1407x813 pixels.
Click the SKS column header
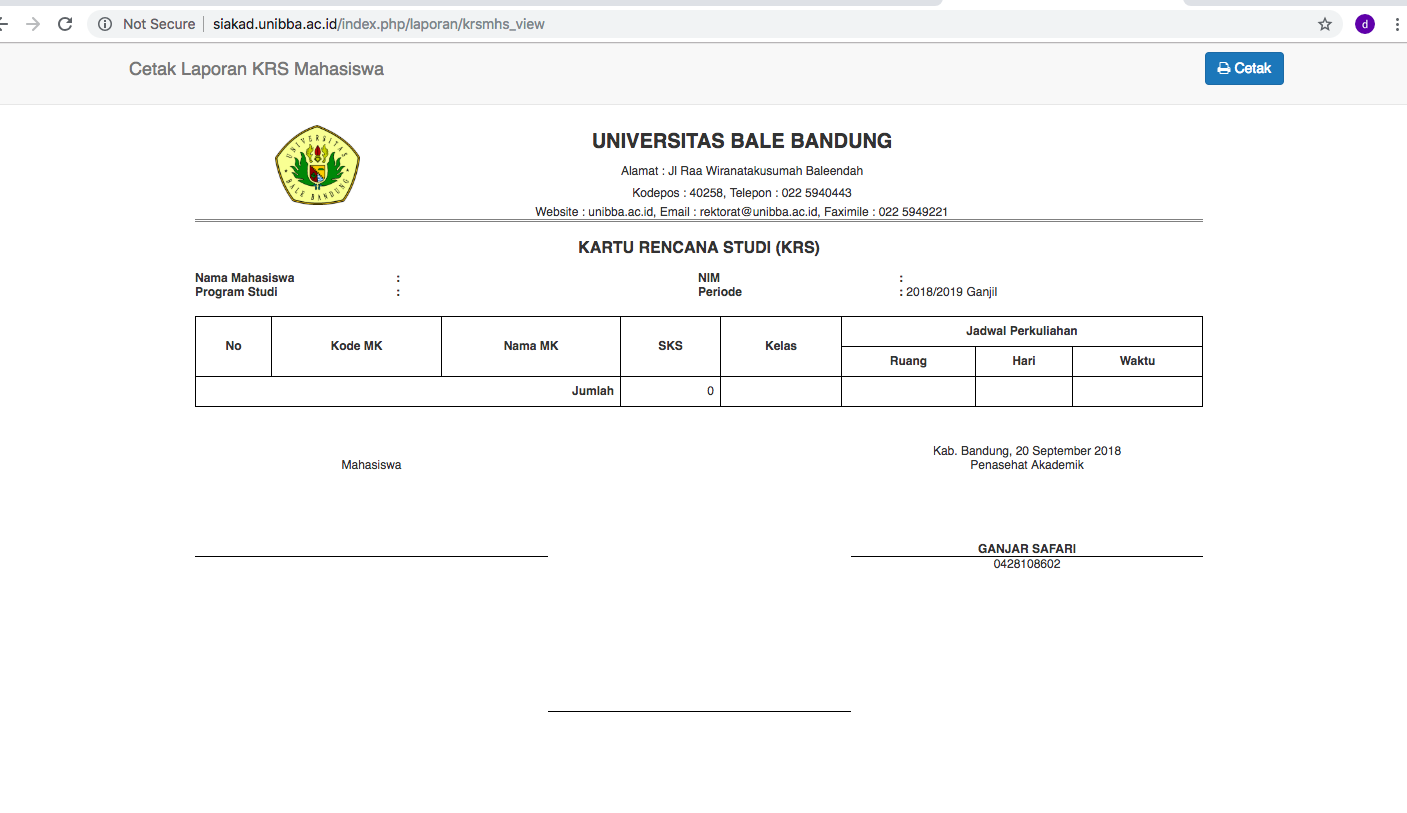pos(670,346)
